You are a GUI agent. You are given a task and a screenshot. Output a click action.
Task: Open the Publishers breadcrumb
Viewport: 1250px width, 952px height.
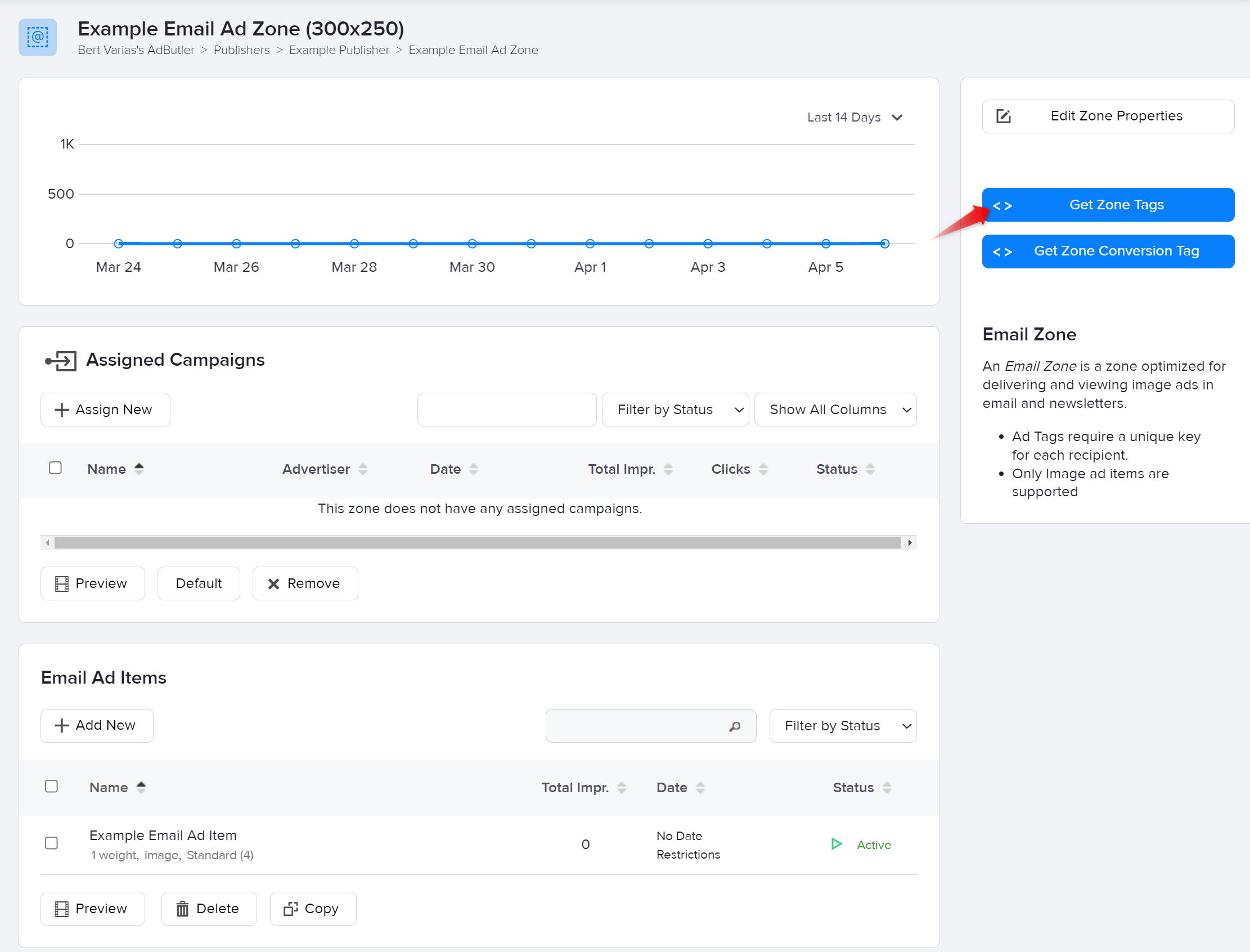(x=241, y=50)
